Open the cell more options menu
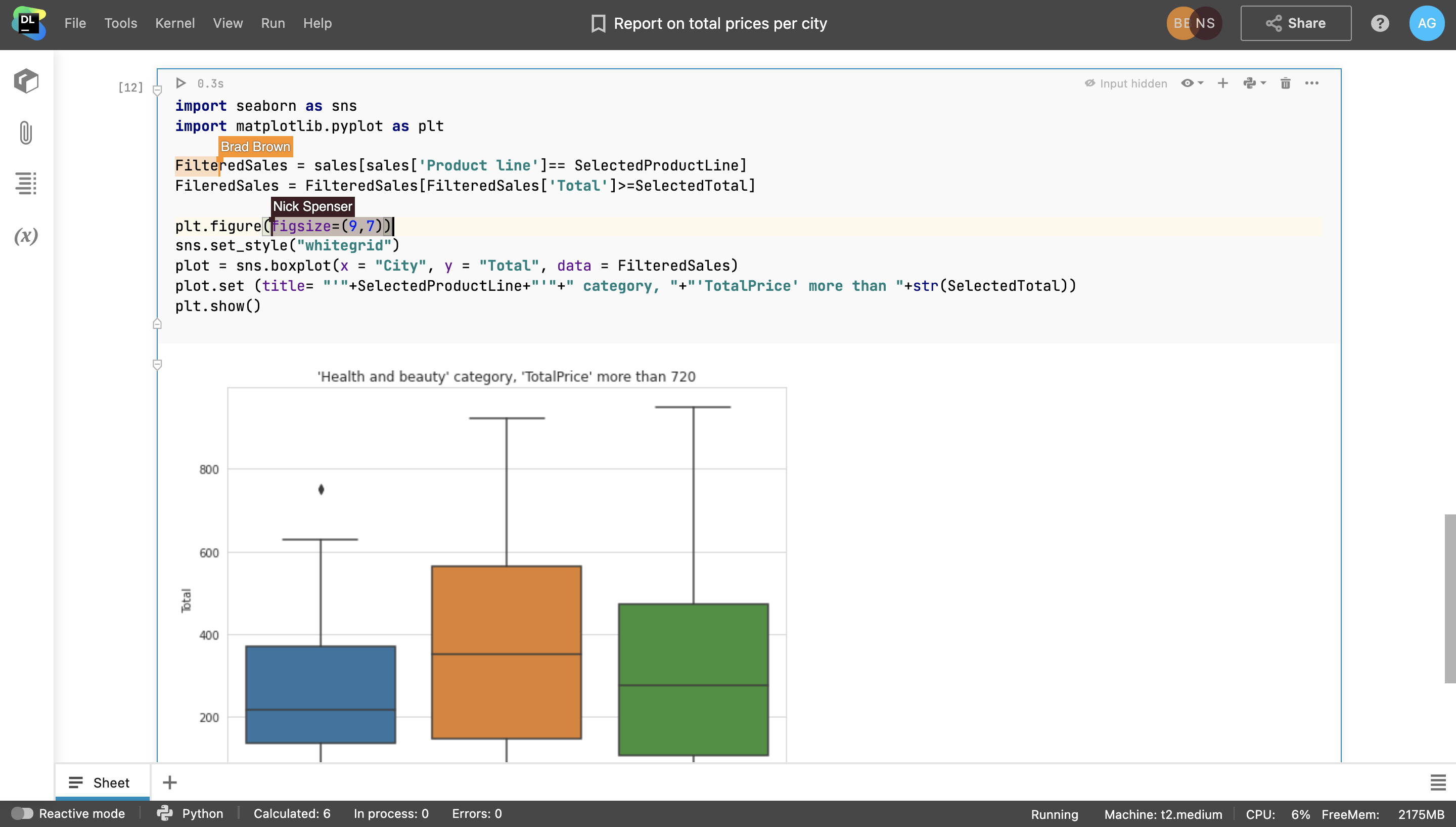The image size is (1456, 827). pos(1311,83)
